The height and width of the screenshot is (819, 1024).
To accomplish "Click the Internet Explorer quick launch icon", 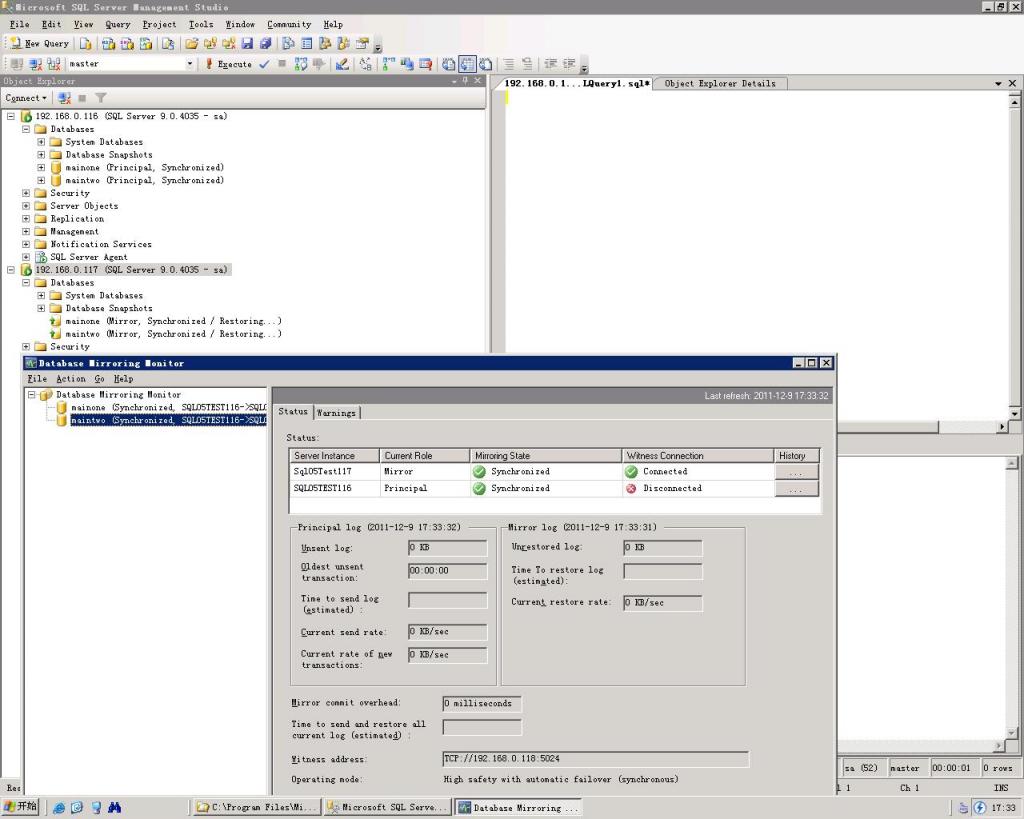I will [x=59, y=808].
